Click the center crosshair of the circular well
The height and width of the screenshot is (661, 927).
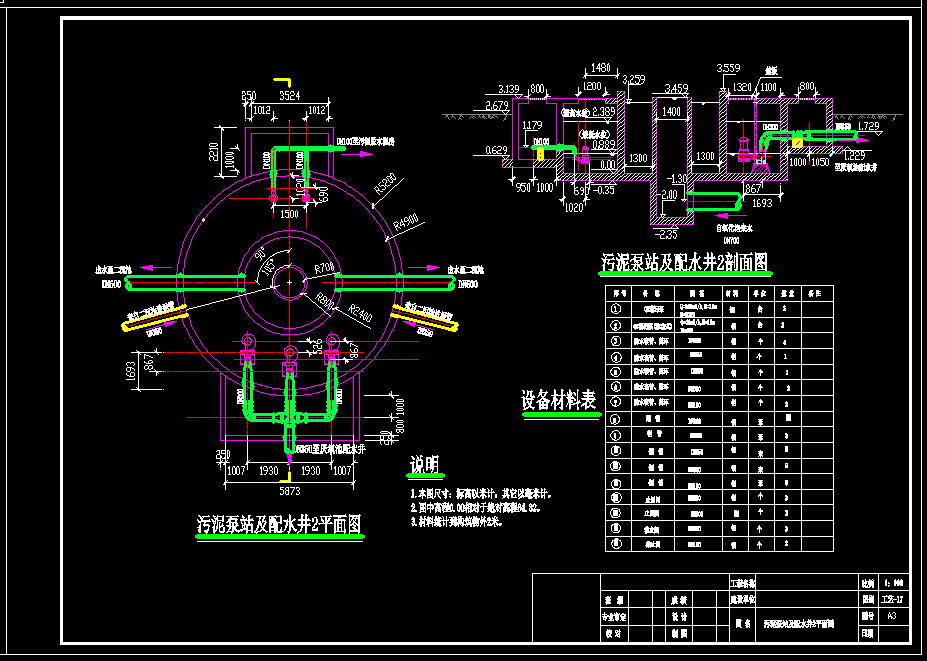[x=290, y=283]
